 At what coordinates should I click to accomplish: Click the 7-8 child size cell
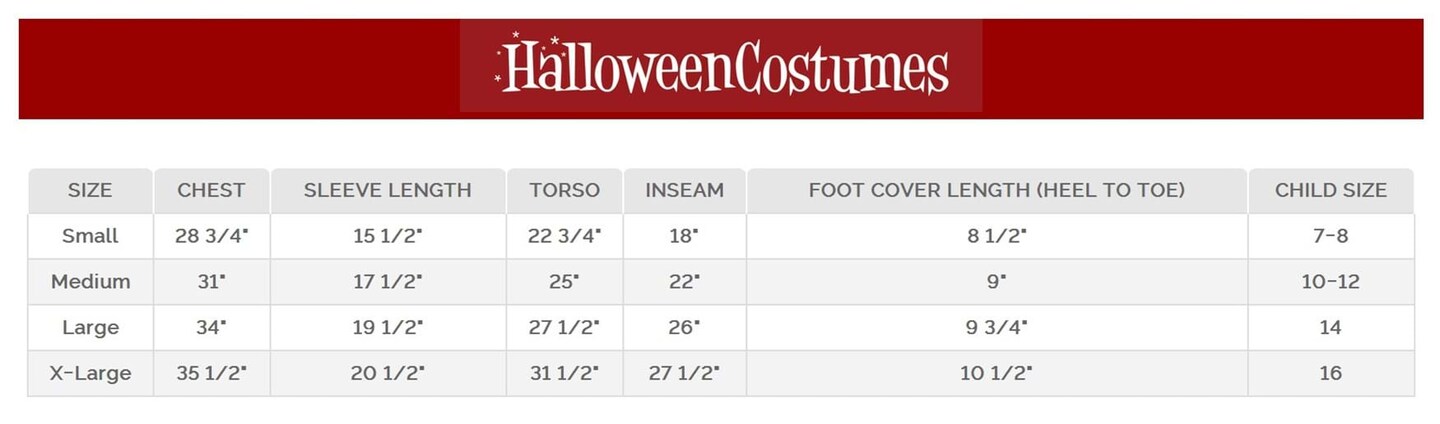click(x=1330, y=236)
